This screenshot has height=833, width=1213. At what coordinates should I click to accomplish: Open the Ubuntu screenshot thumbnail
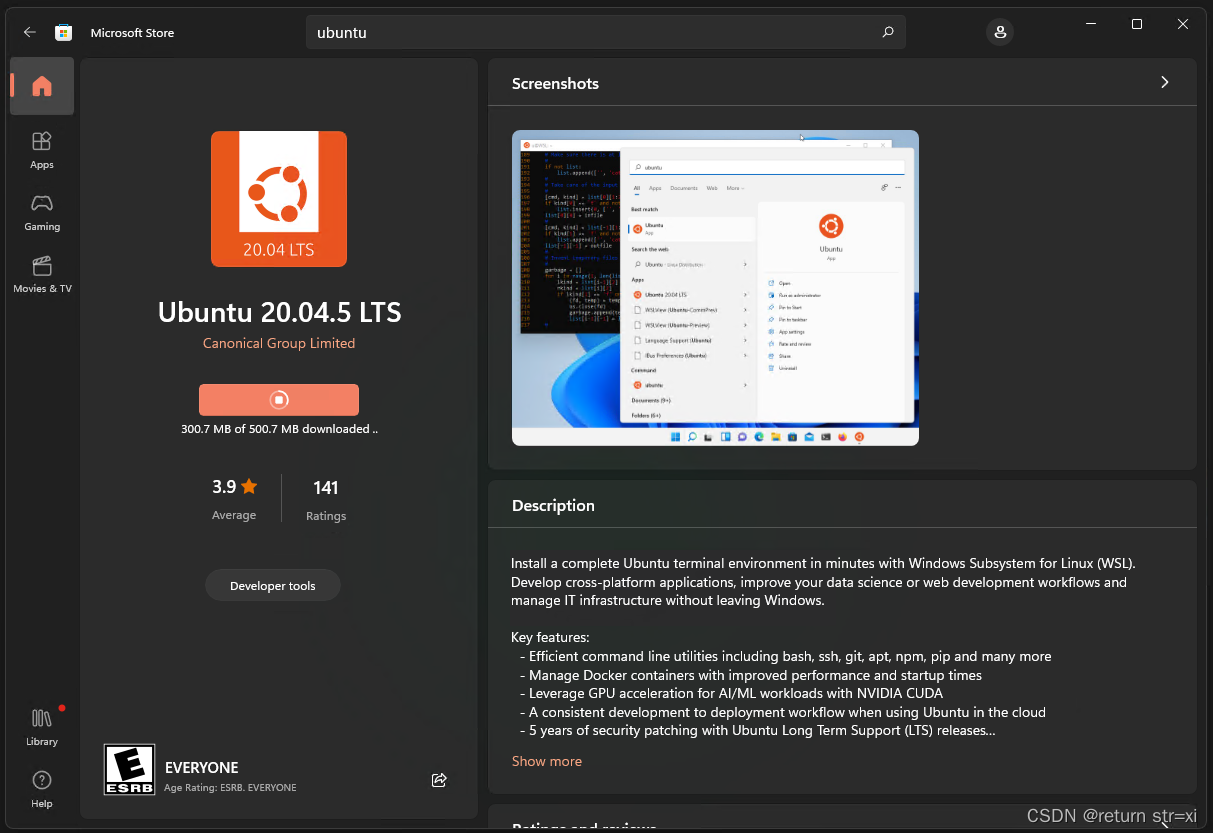coord(715,288)
